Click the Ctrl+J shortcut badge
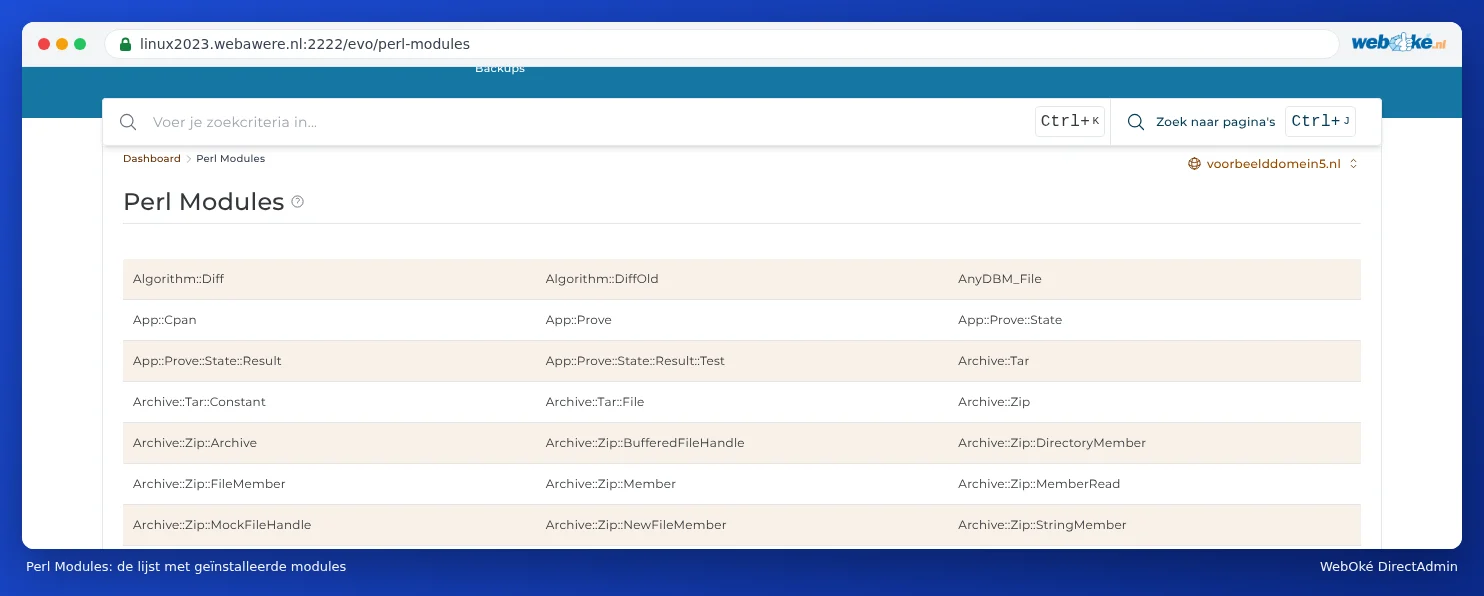 tap(1321, 122)
